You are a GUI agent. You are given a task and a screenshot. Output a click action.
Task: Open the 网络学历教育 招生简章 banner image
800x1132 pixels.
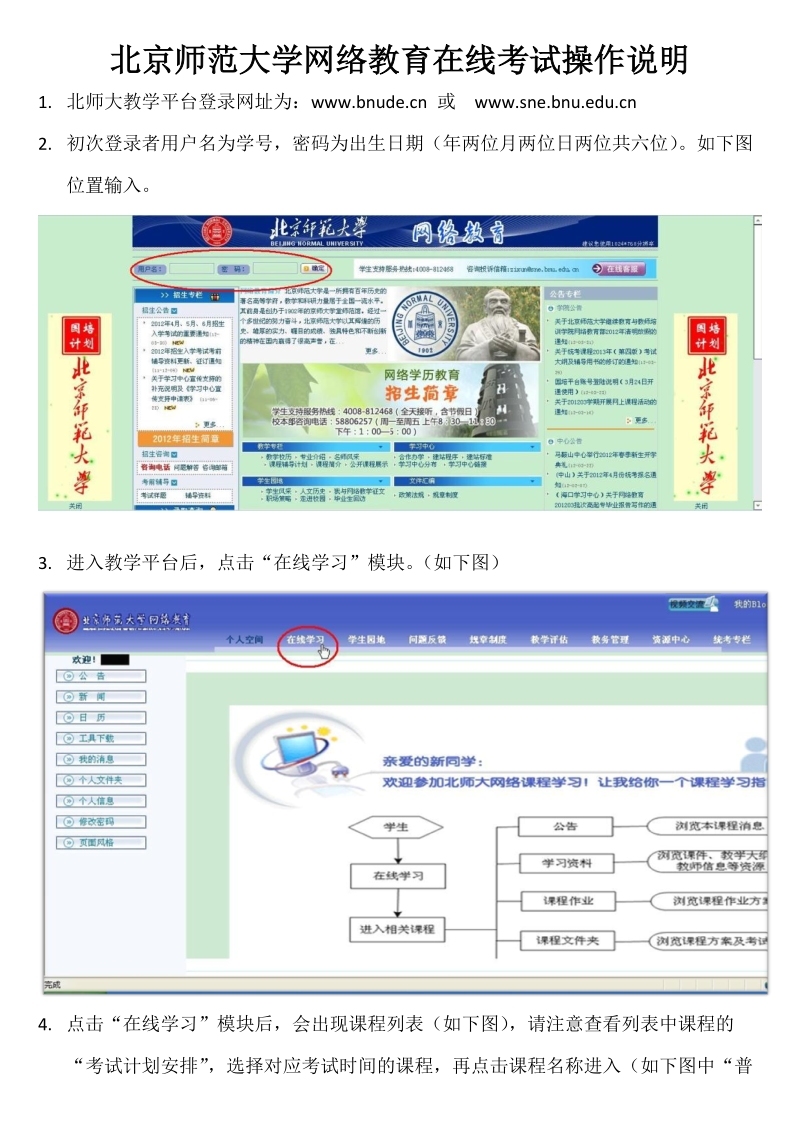click(391, 401)
